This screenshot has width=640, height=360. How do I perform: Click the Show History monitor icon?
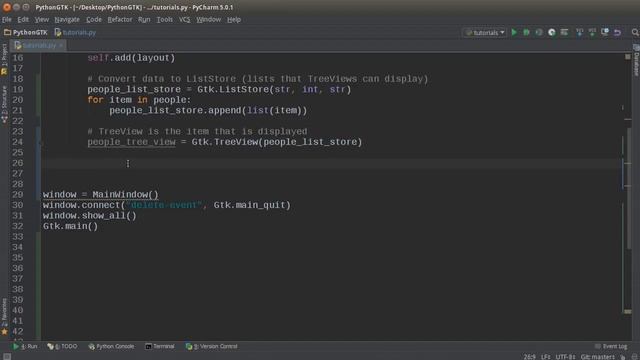click(x=605, y=32)
